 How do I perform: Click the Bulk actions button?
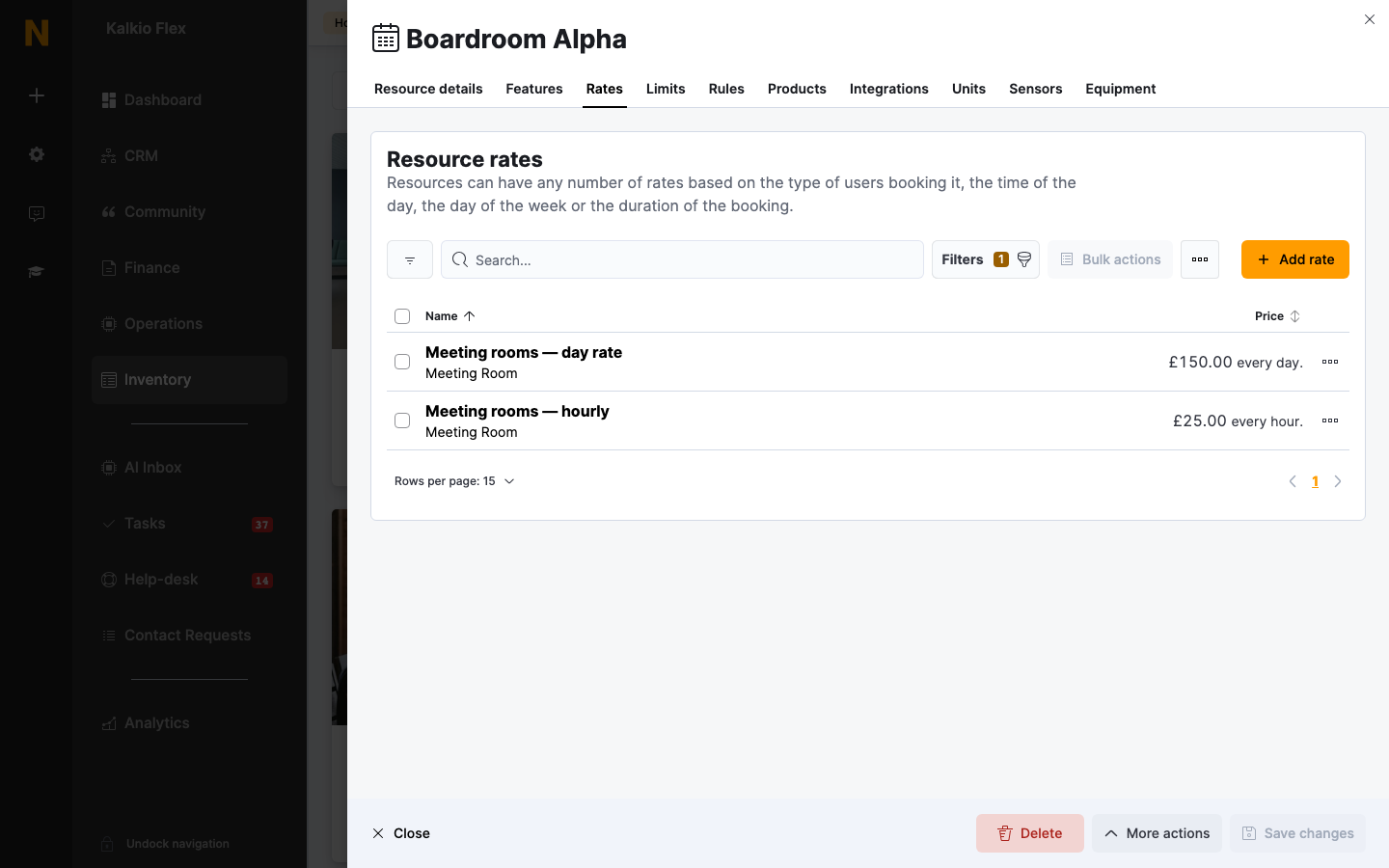1110,259
